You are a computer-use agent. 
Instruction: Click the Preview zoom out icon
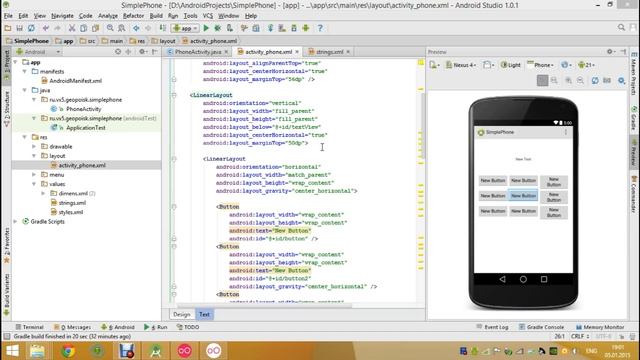[580, 80]
